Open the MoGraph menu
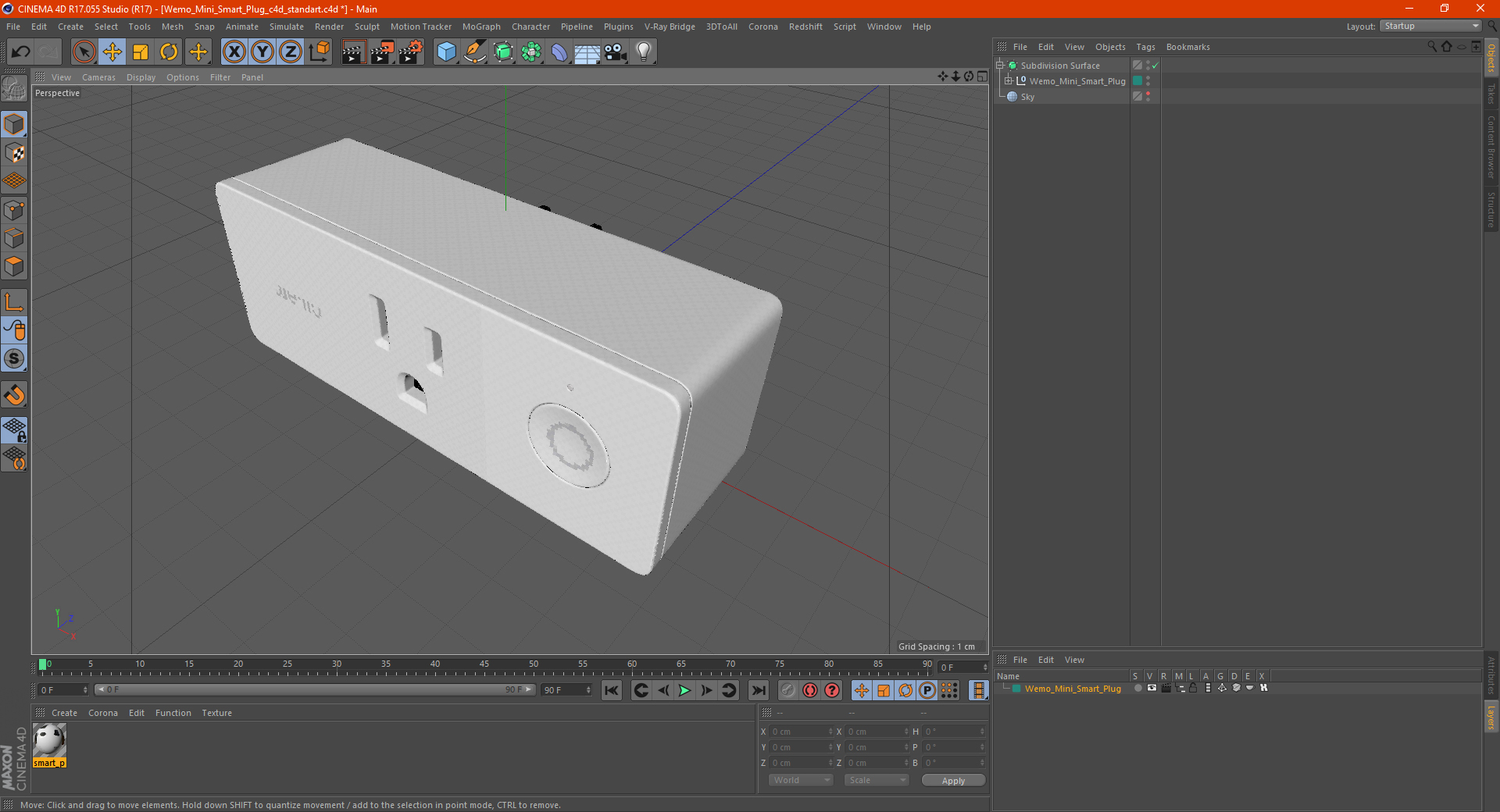 coord(481,27)
